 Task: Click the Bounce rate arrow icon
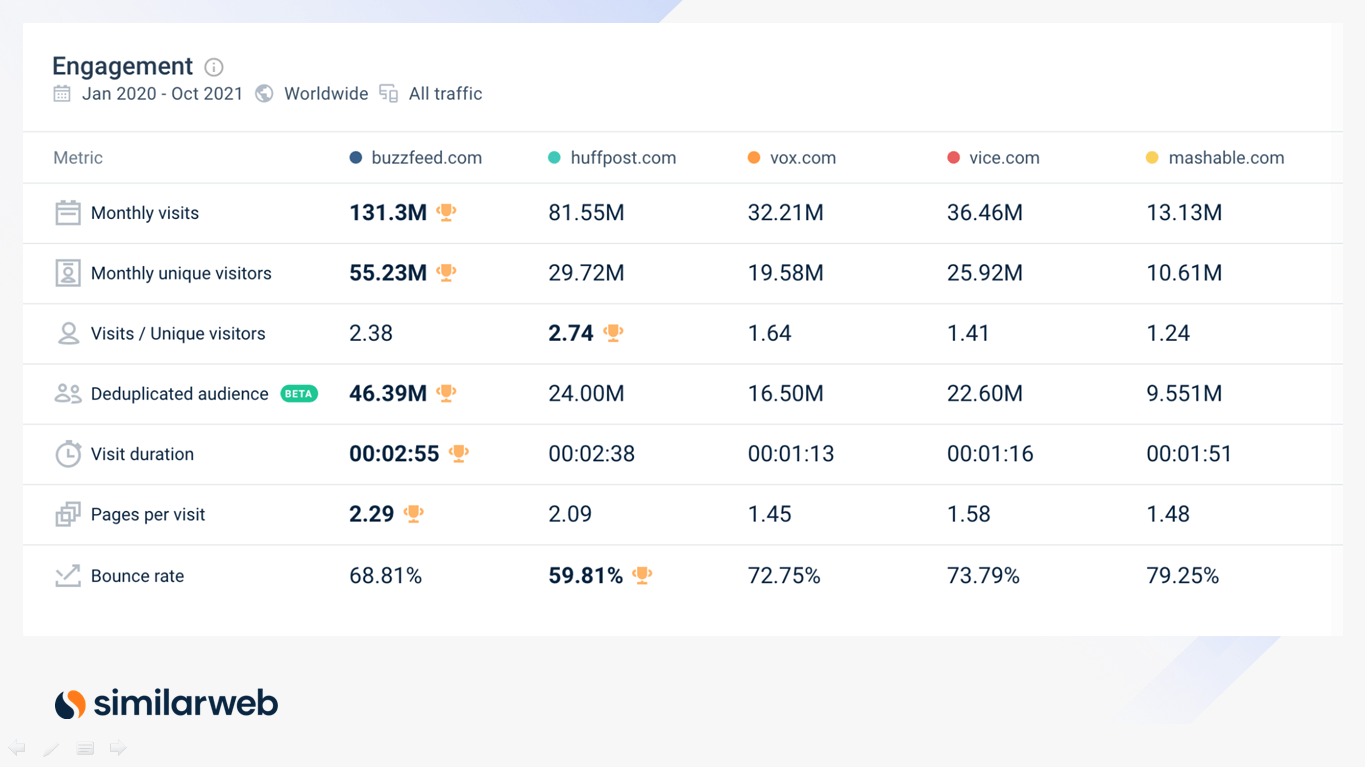(x=68, y=576)
